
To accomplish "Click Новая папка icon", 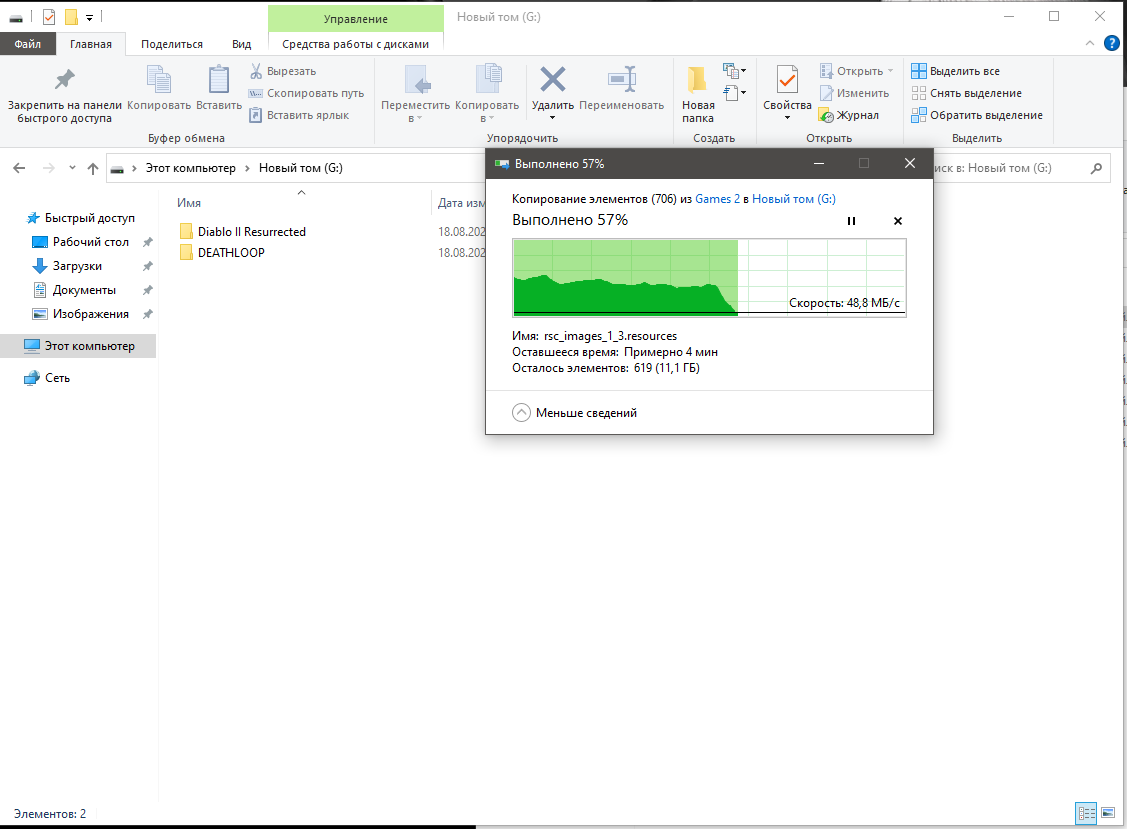I will [697, 80].
